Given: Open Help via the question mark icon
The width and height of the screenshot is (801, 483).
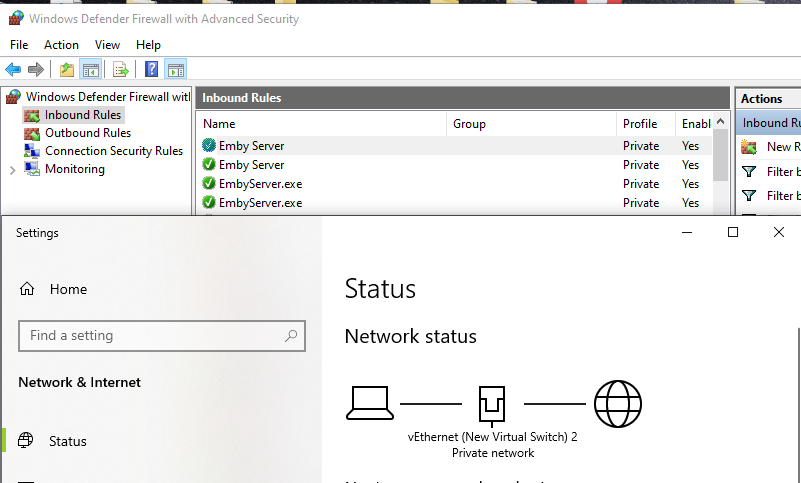Looking at the screenshot, I should (151, 69).
